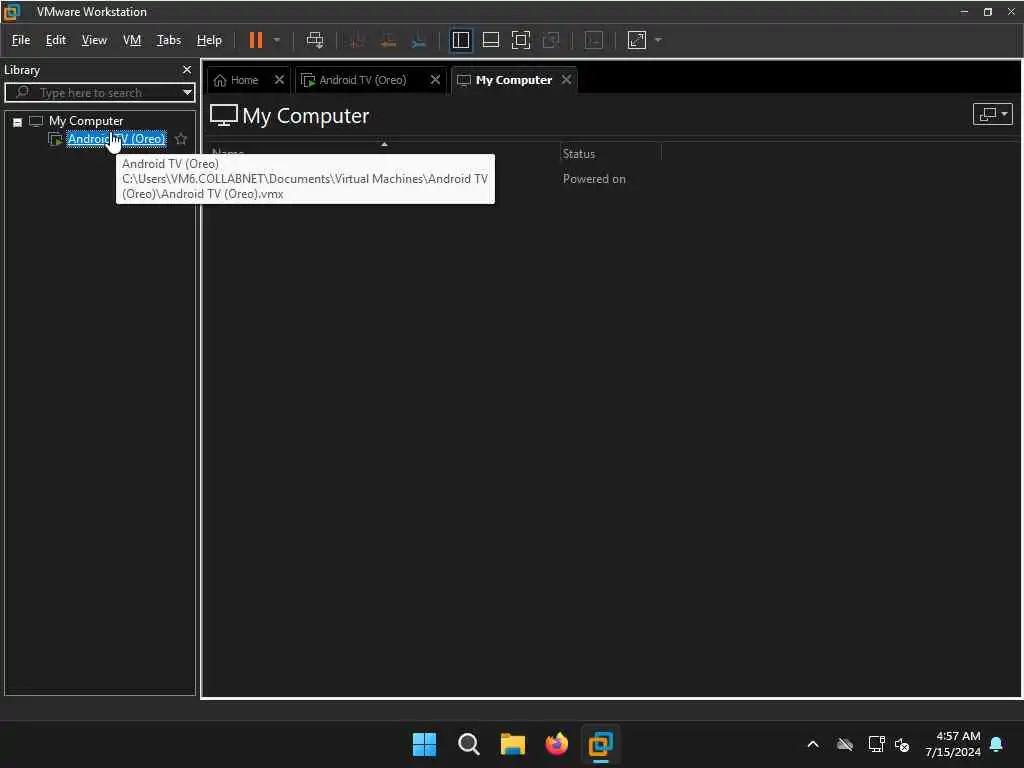This screenshot has height=768, width=1024.
Task: Open the library search filter dropdown
Action: [x=187, y=93]
